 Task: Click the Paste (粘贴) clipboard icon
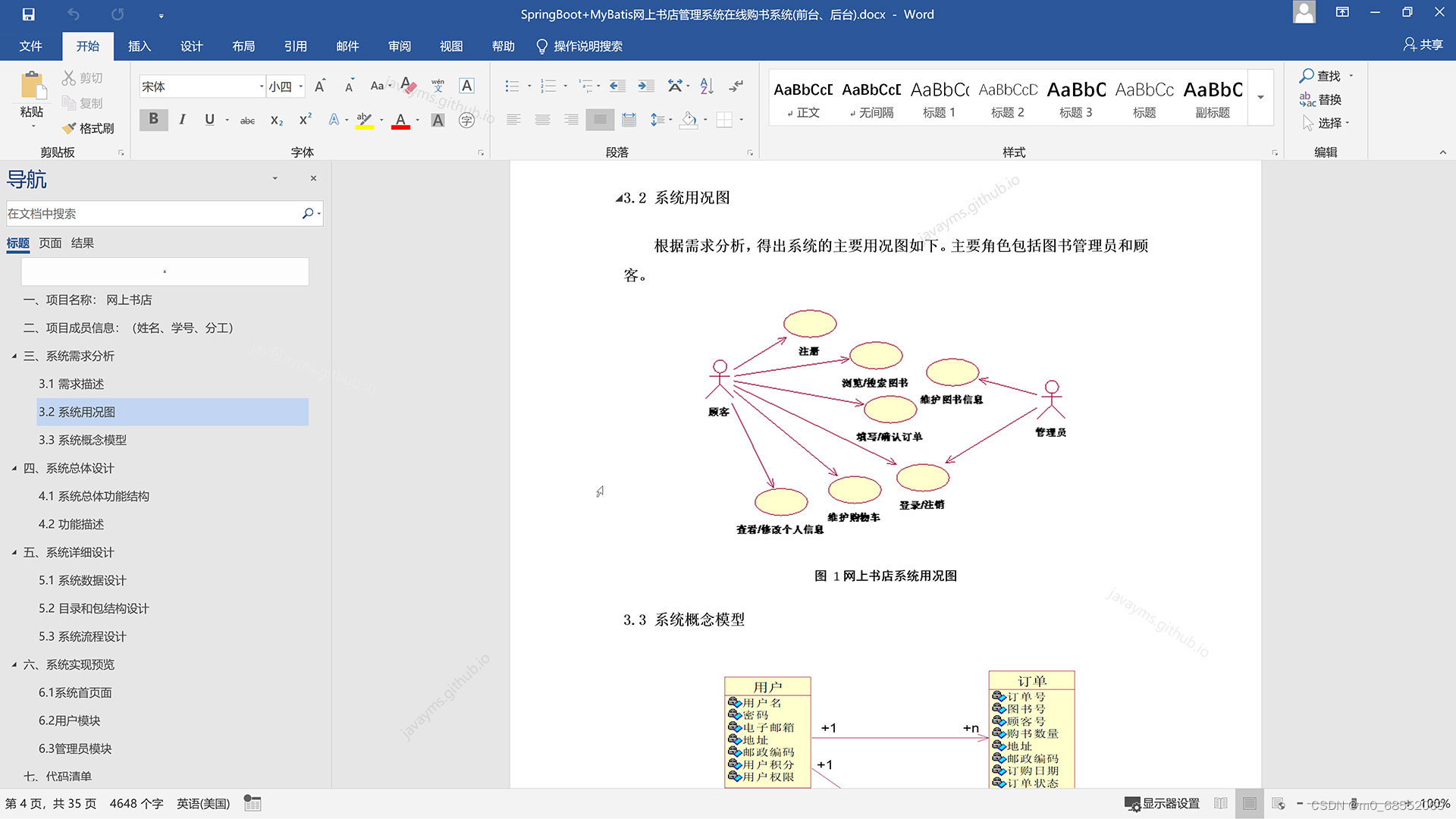[32, 85]
